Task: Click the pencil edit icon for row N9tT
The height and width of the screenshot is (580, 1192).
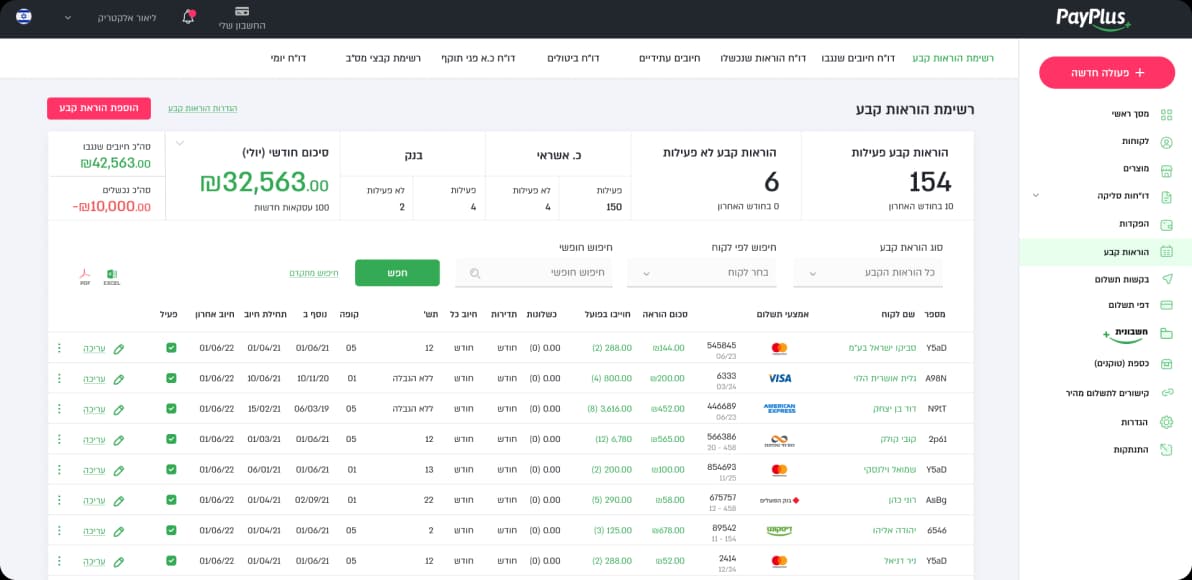Action: [x=118, y=409]
